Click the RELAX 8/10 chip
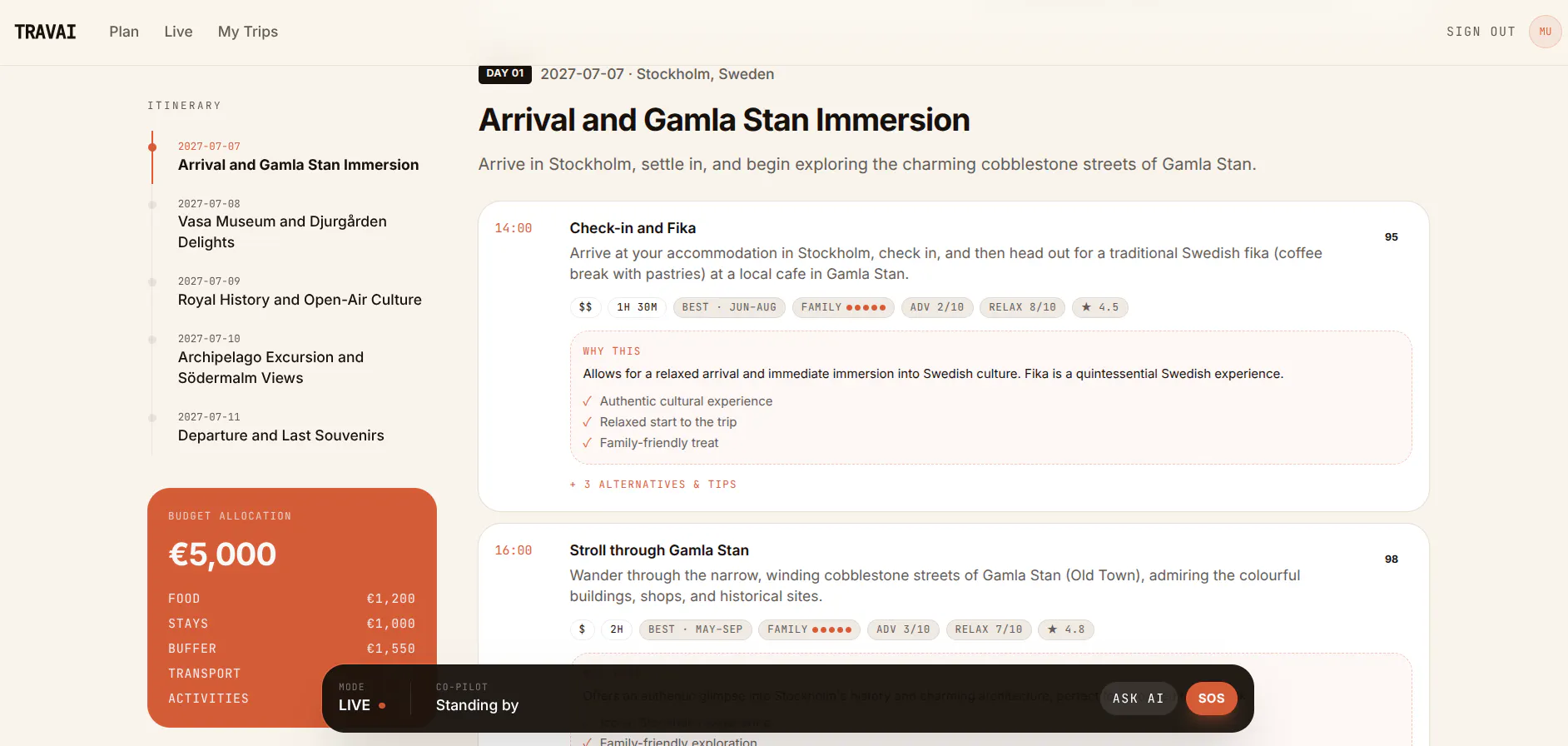This screenshot has width=1568, height=746. point(1022,307)
